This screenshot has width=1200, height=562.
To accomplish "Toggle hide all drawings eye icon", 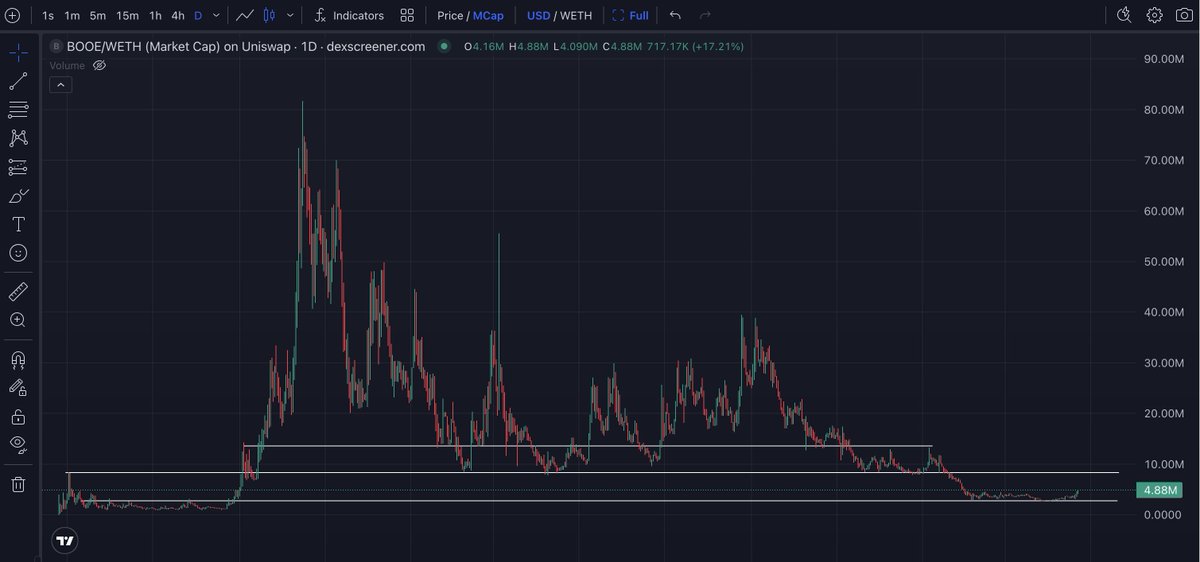I will [x=18, y=444].
